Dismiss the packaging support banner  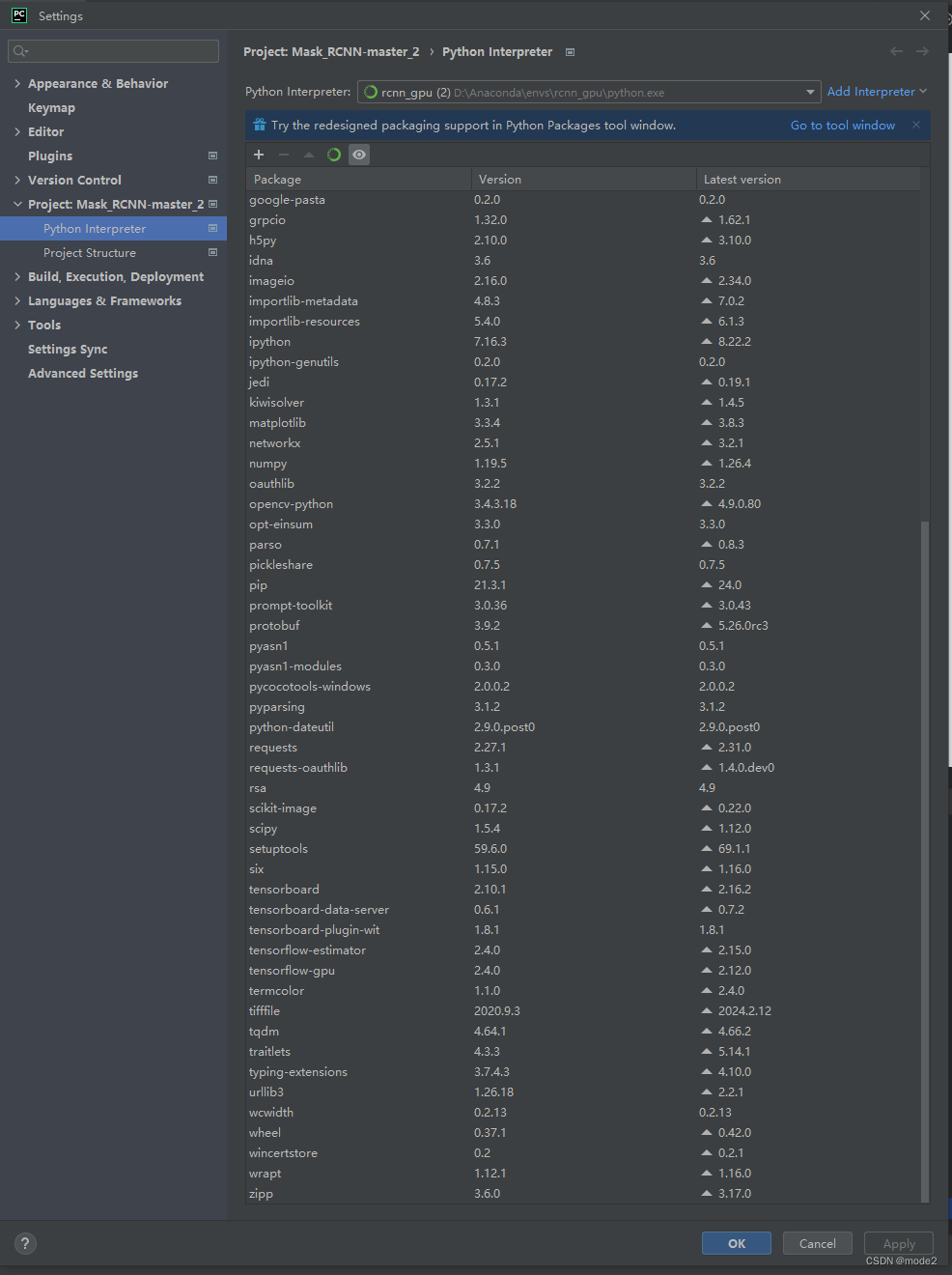point(916,125)
